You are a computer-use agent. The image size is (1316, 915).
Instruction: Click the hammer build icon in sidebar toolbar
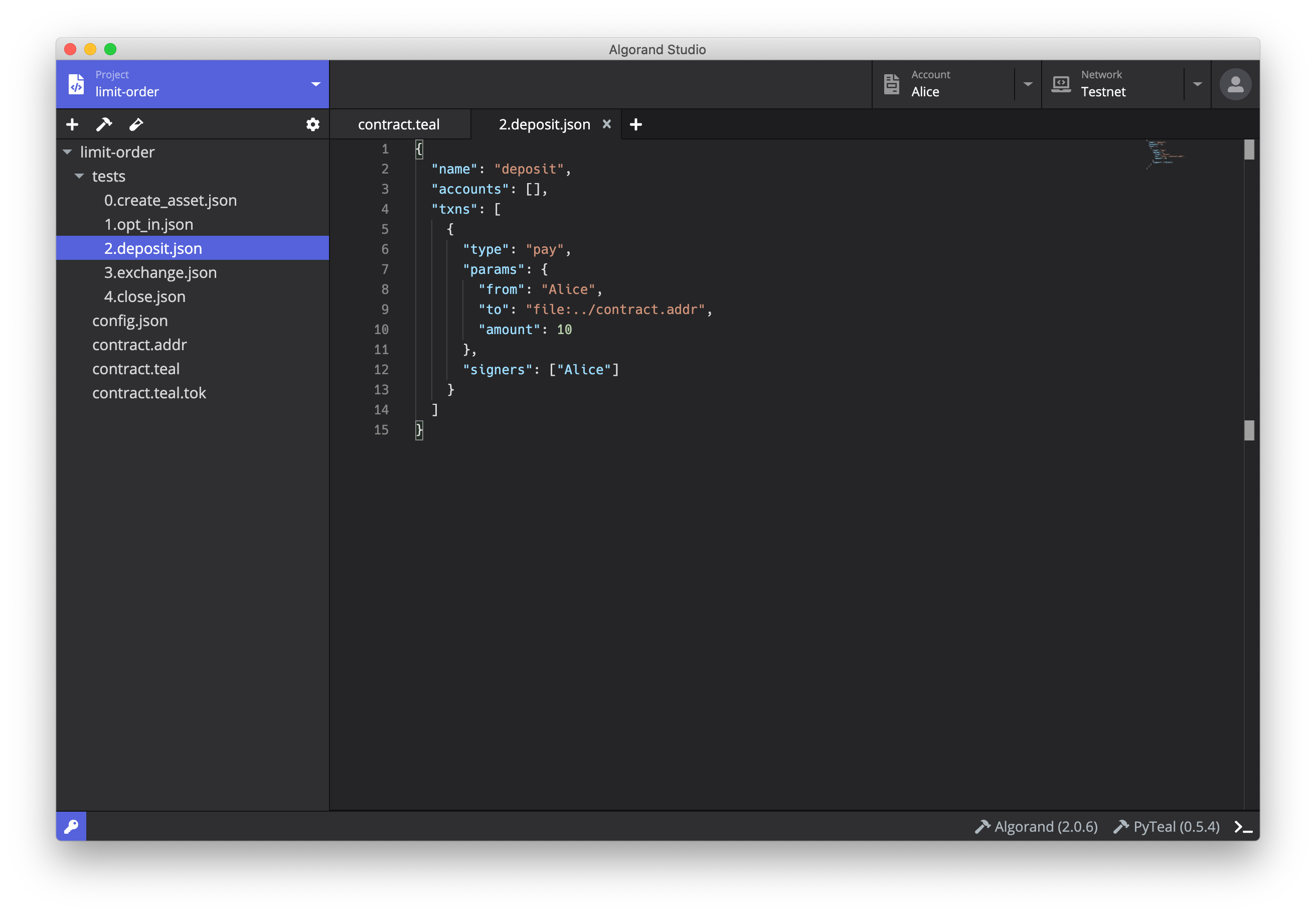pos(104,124)
